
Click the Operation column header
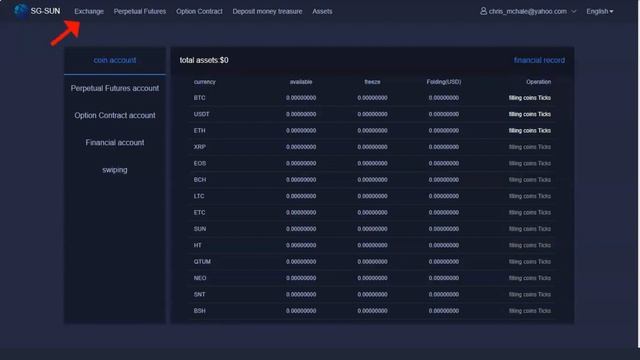(538, 82)
